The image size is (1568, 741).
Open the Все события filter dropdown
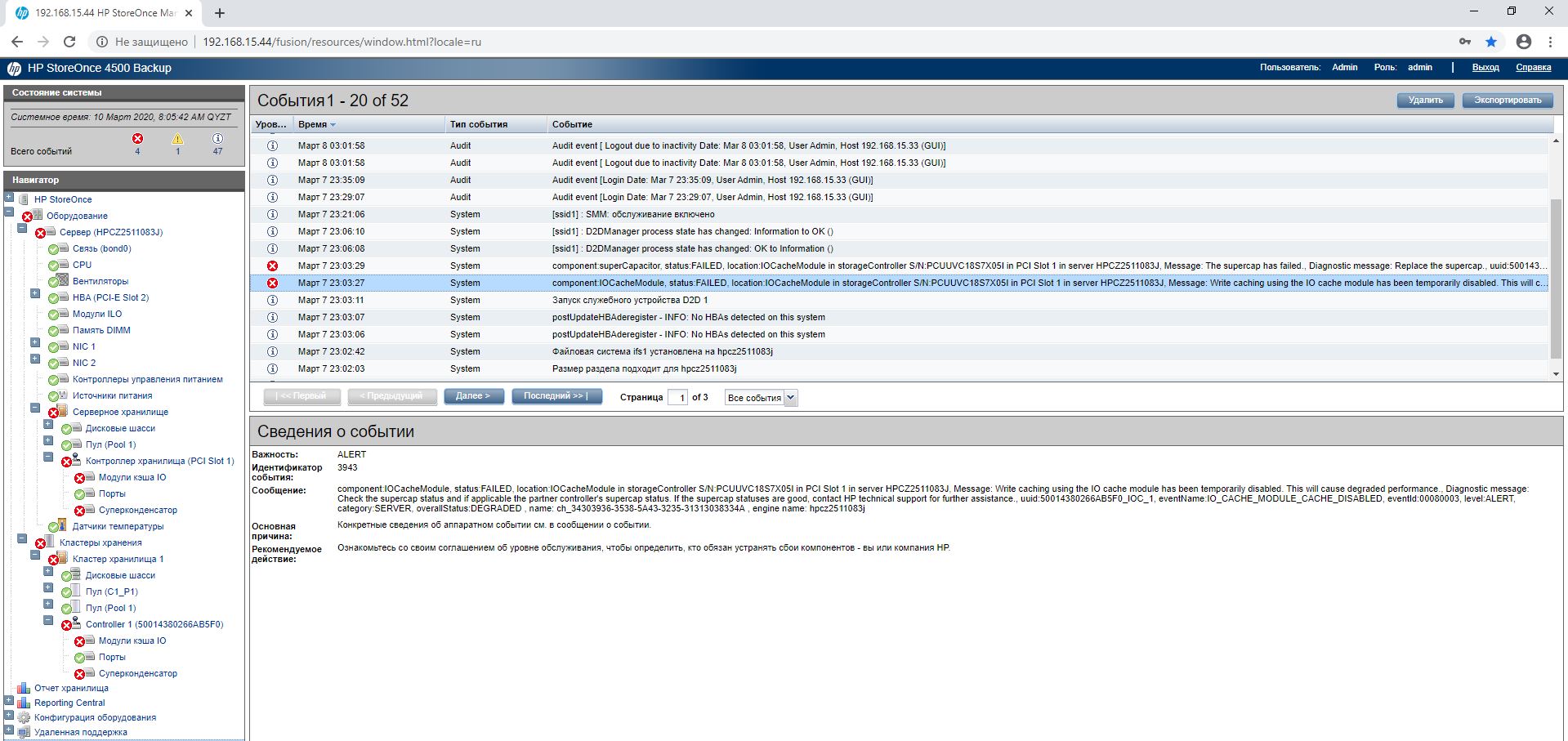coord(761,398)
